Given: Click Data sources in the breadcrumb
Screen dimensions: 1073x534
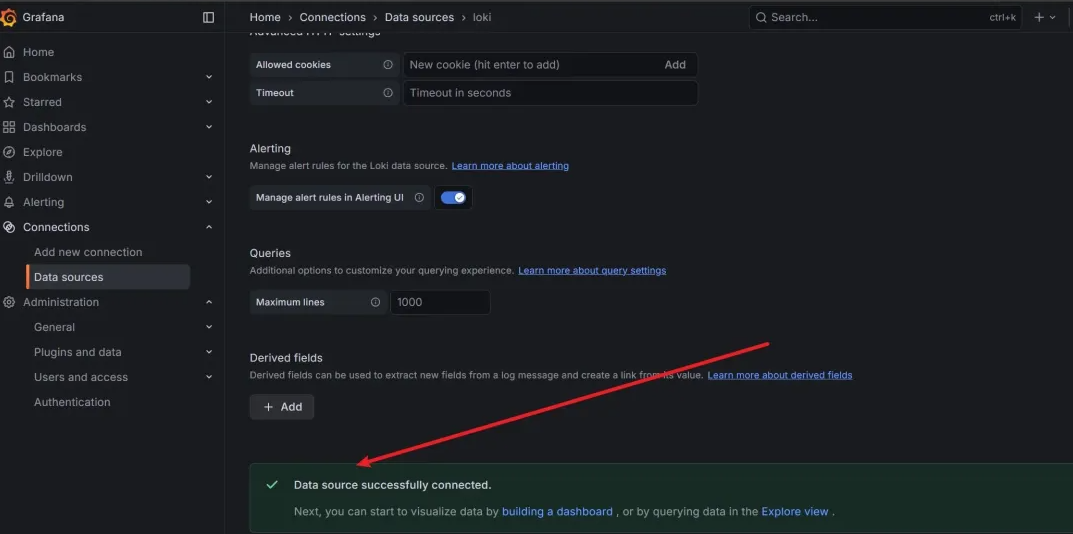Looking at the screenshot, I should click(419, 17).
